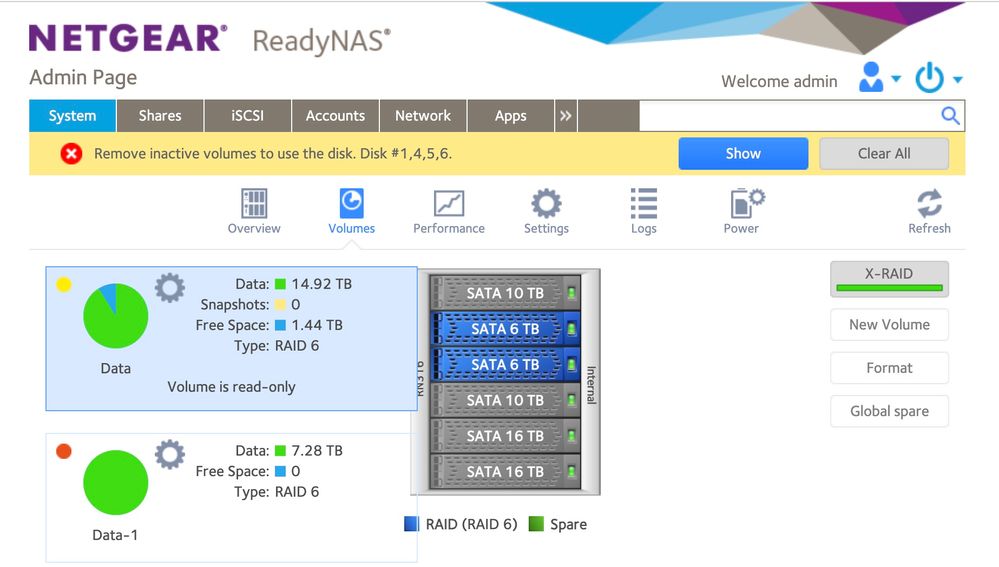Expand the admin user profile dropdown

click(879, 78)
